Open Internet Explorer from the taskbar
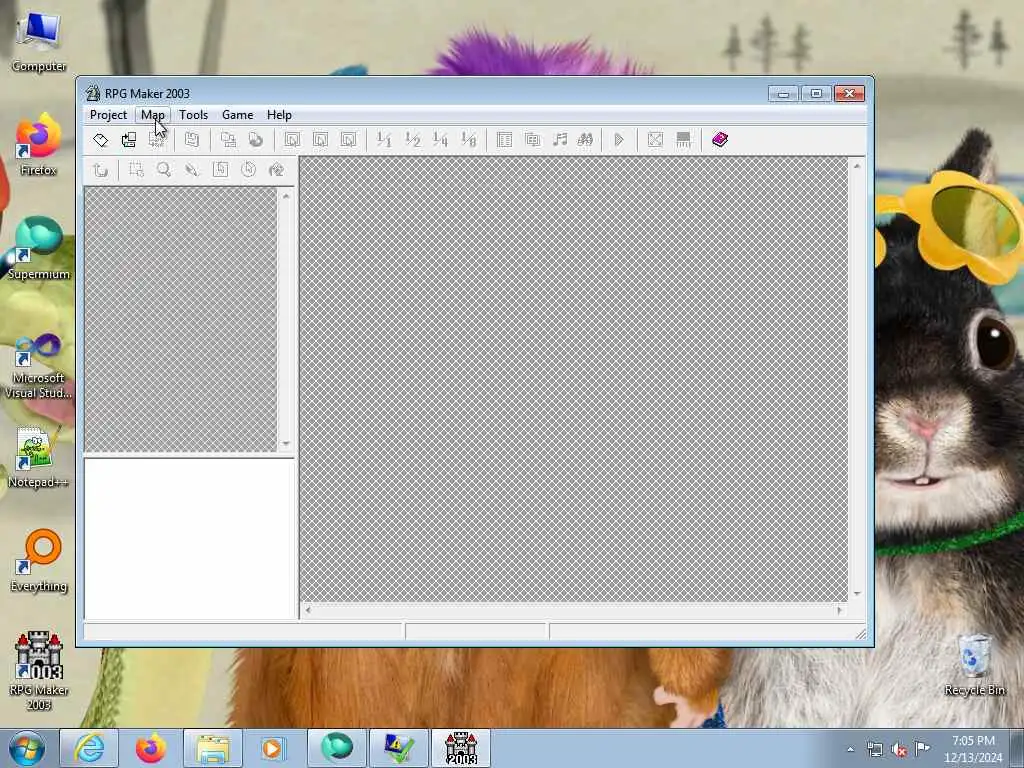The image size is (1024, 768). pyautogui.click(x=89, y=748)
